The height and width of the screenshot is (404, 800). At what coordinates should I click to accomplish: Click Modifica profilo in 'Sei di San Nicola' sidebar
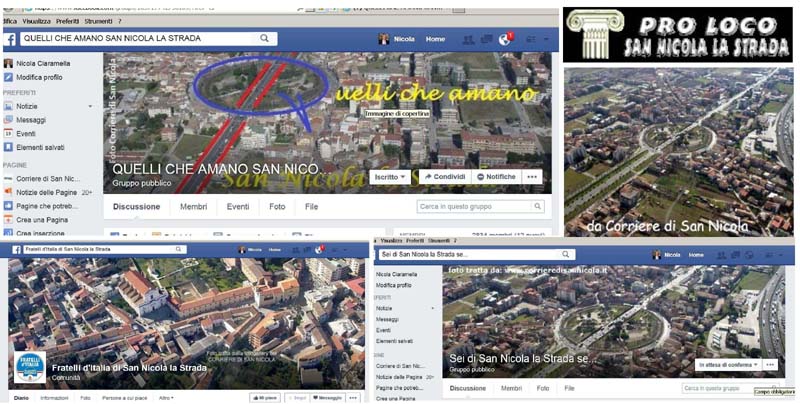(x=393, y=286)
